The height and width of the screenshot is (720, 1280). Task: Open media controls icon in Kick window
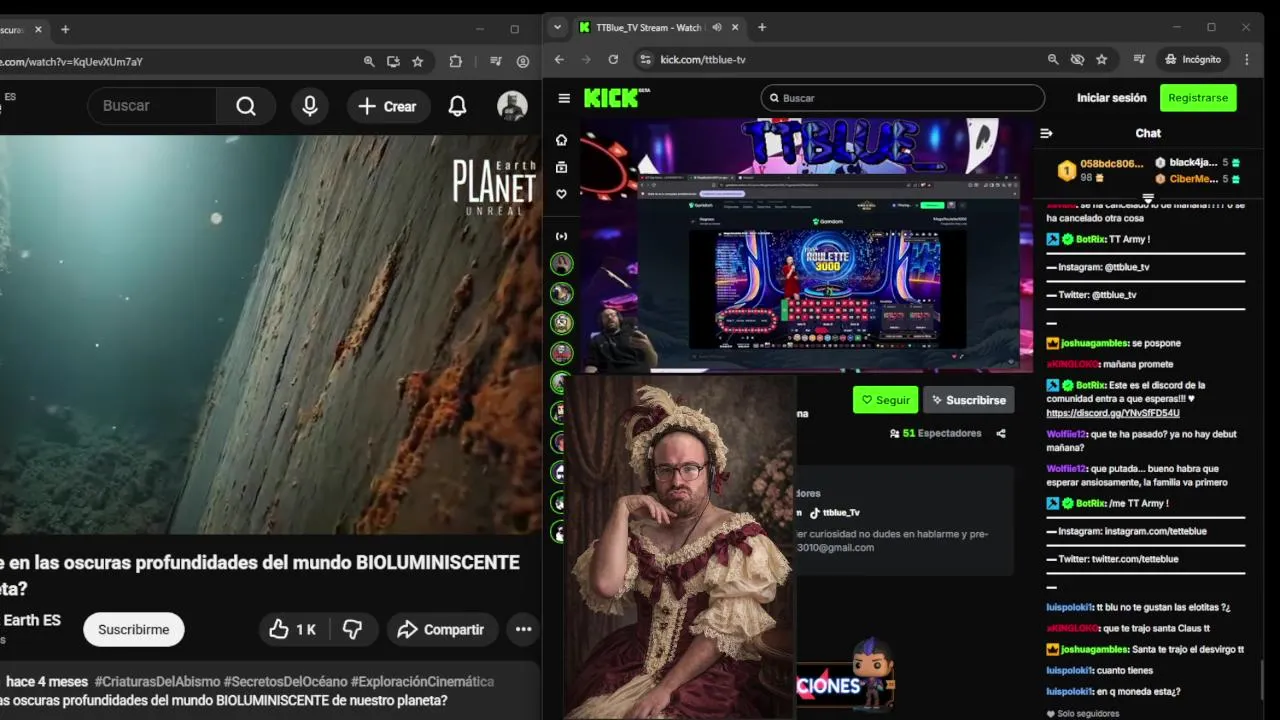point(1139,59)
